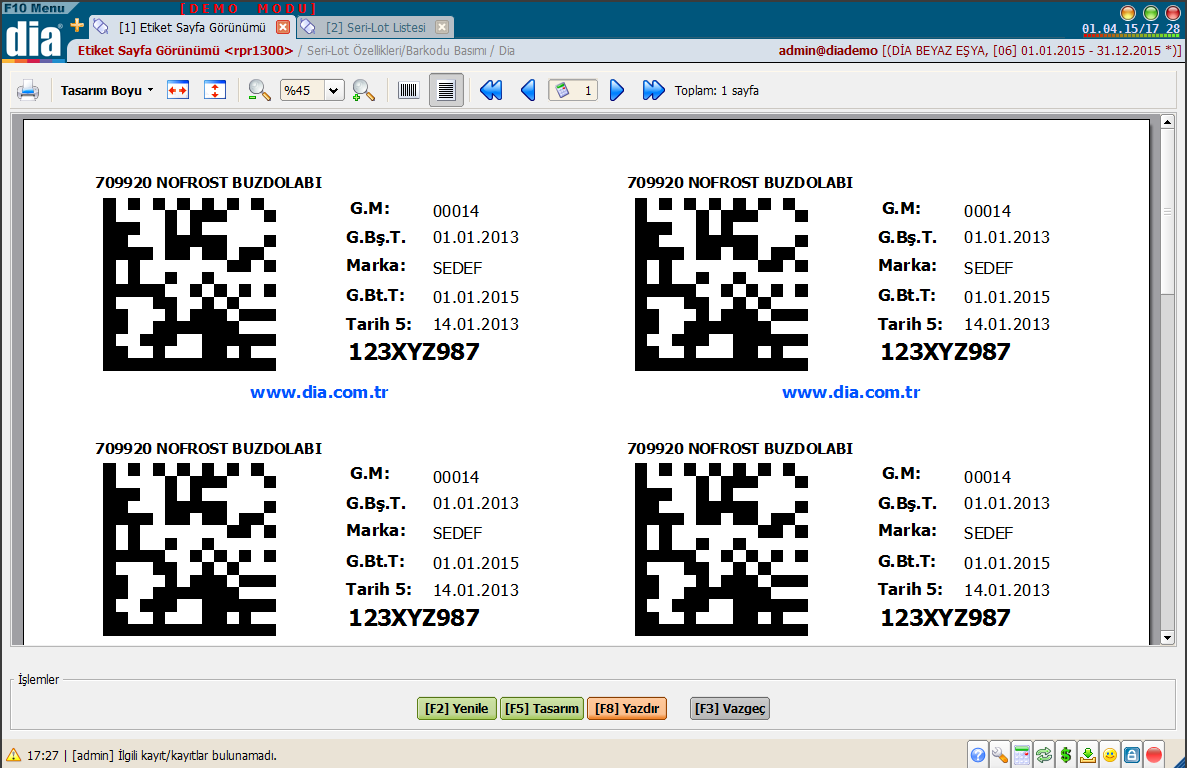Click admin@diademo user text
Image resolution: width=1187 pixels, height=768 pixels.
[828, 51]
